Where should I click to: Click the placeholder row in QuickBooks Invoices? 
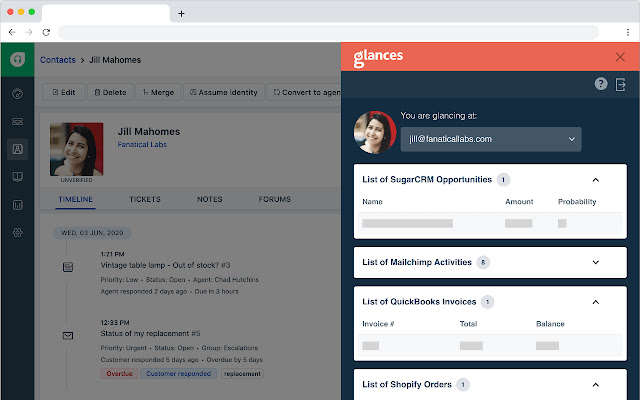coord(490,346)
